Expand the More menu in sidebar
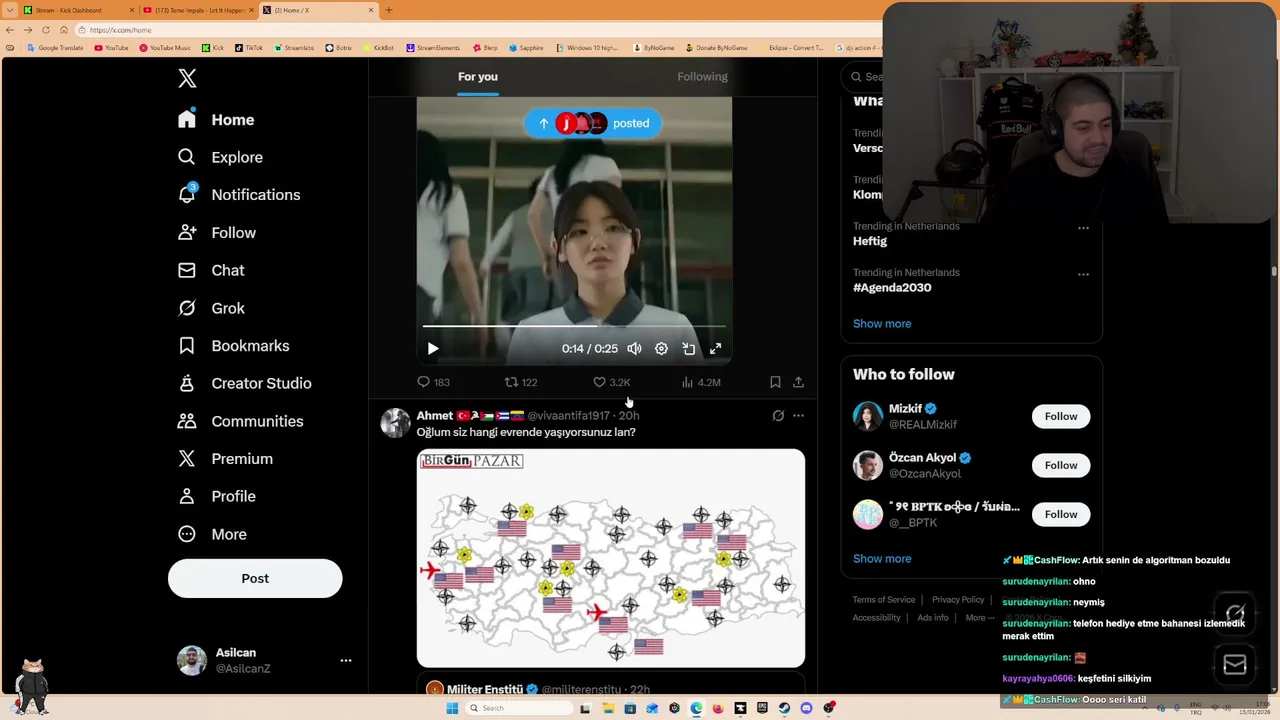The width and height of the screenshot is (1280, 720). [212, 534]
